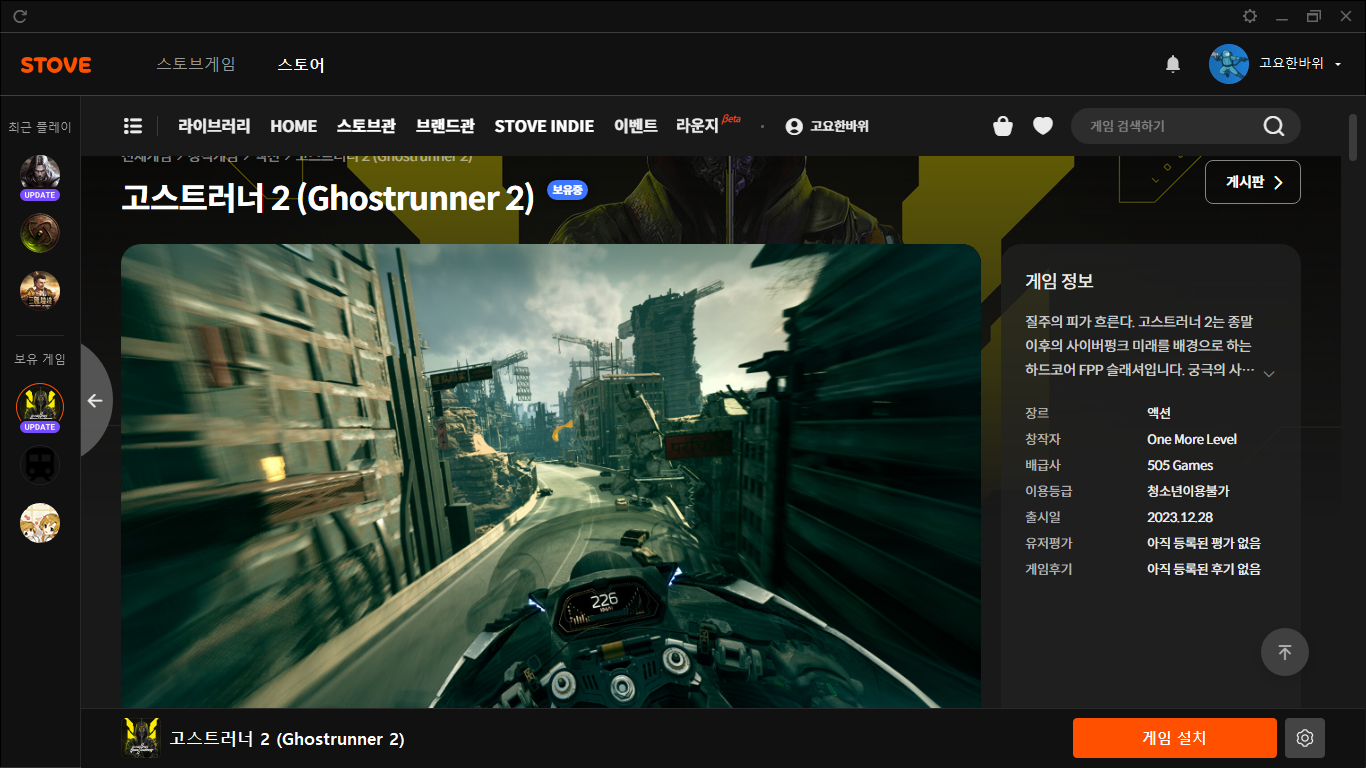
Task: Click the 액션 genre link
Action: tap(1159, 413)
